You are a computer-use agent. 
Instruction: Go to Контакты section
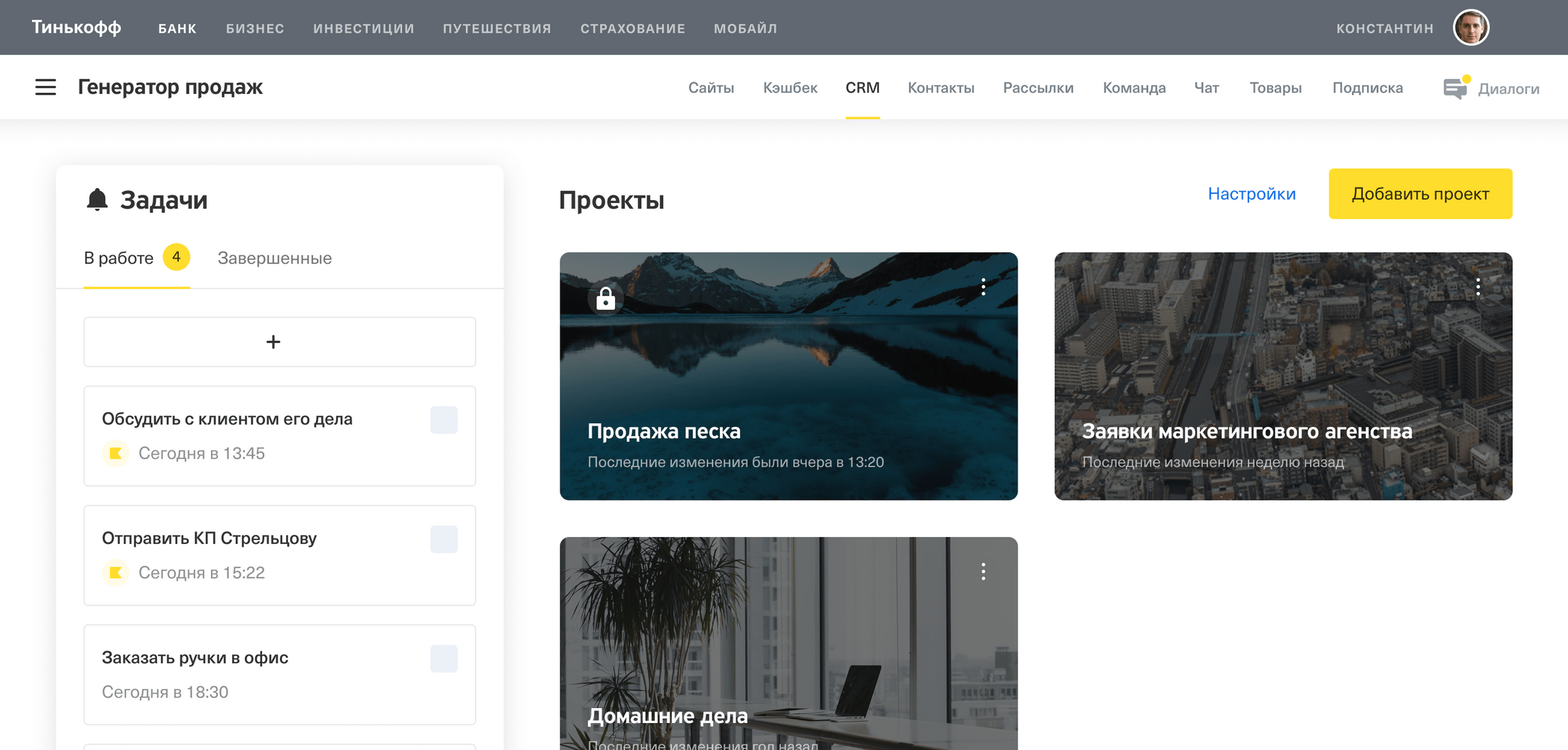point(941,87)
